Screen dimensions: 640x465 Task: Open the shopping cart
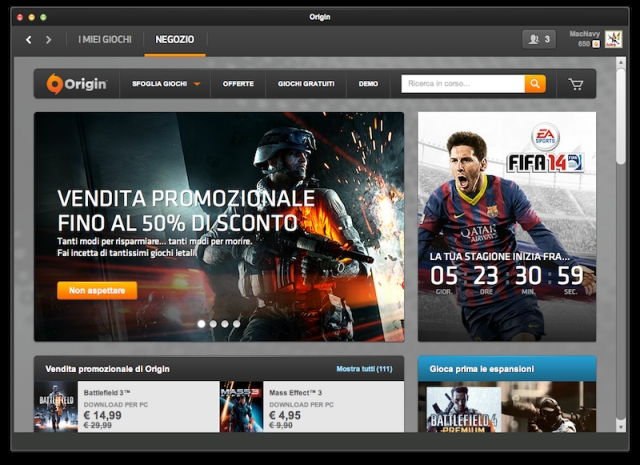pos(575,84)
